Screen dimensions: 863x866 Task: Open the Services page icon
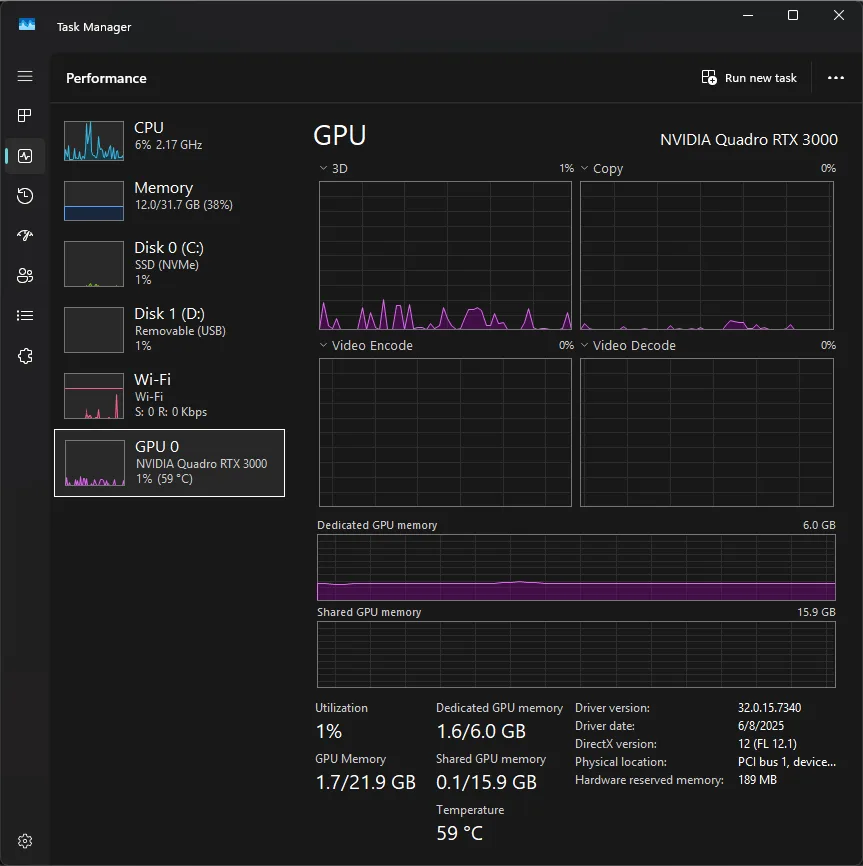coord(24,355)
